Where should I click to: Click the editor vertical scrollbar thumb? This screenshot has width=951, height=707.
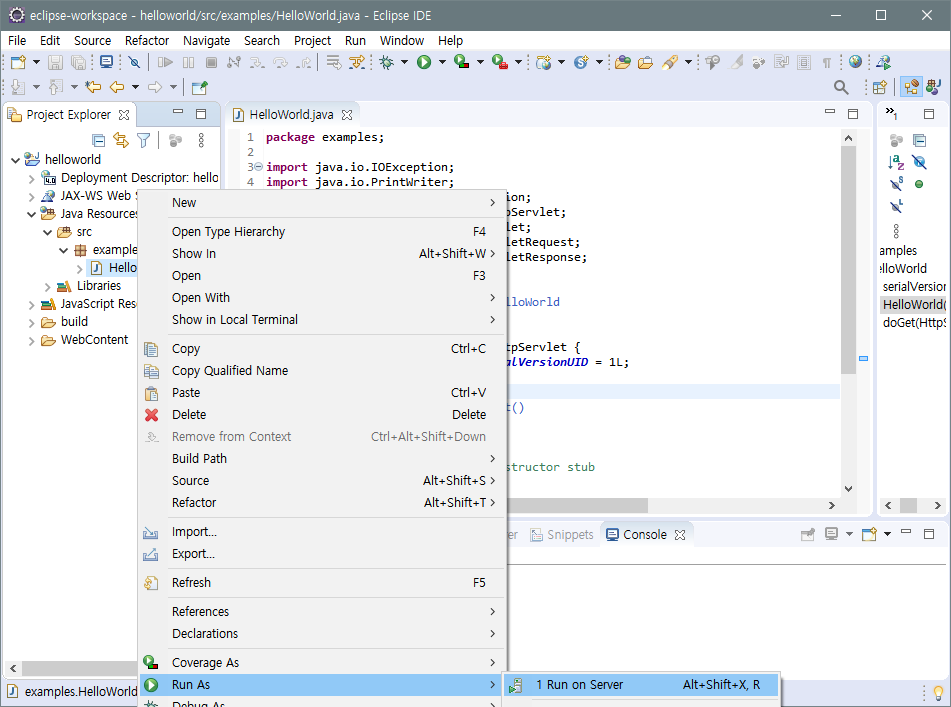click(x=848, y=260)
